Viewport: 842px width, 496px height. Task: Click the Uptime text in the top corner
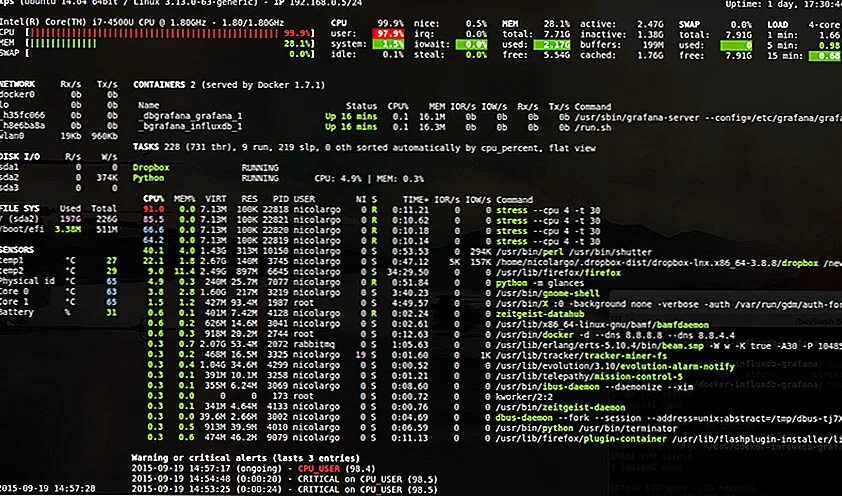(x=783, y=4)
